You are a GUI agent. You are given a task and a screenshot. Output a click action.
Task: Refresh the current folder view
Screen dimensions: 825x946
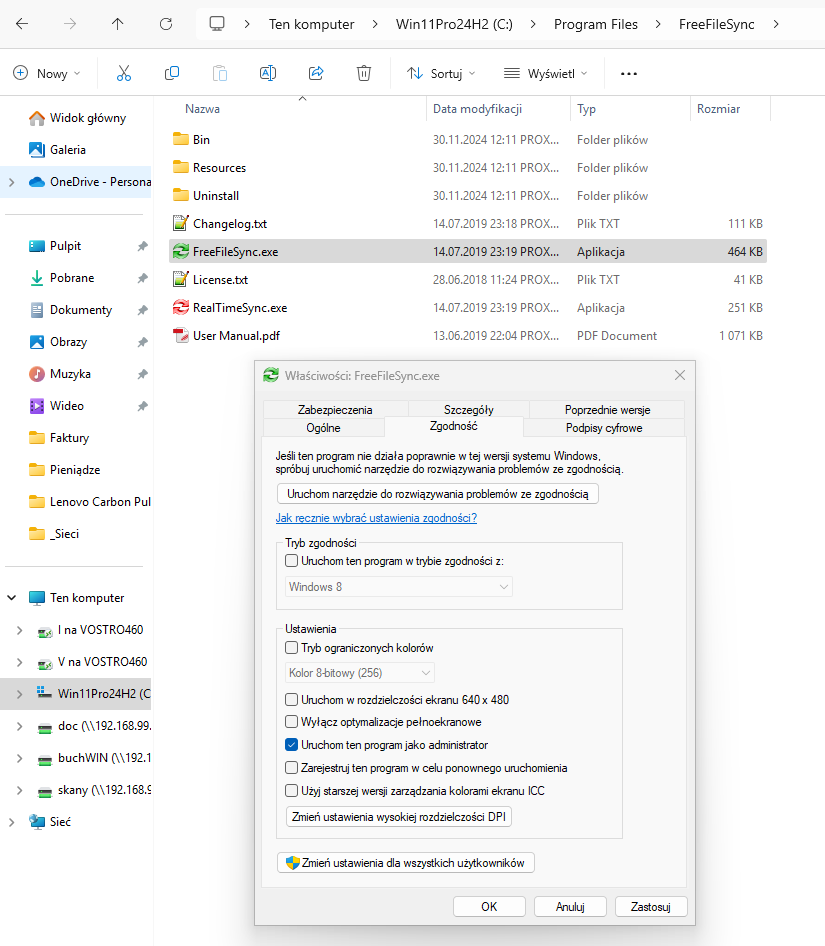[x=166, y=24]
